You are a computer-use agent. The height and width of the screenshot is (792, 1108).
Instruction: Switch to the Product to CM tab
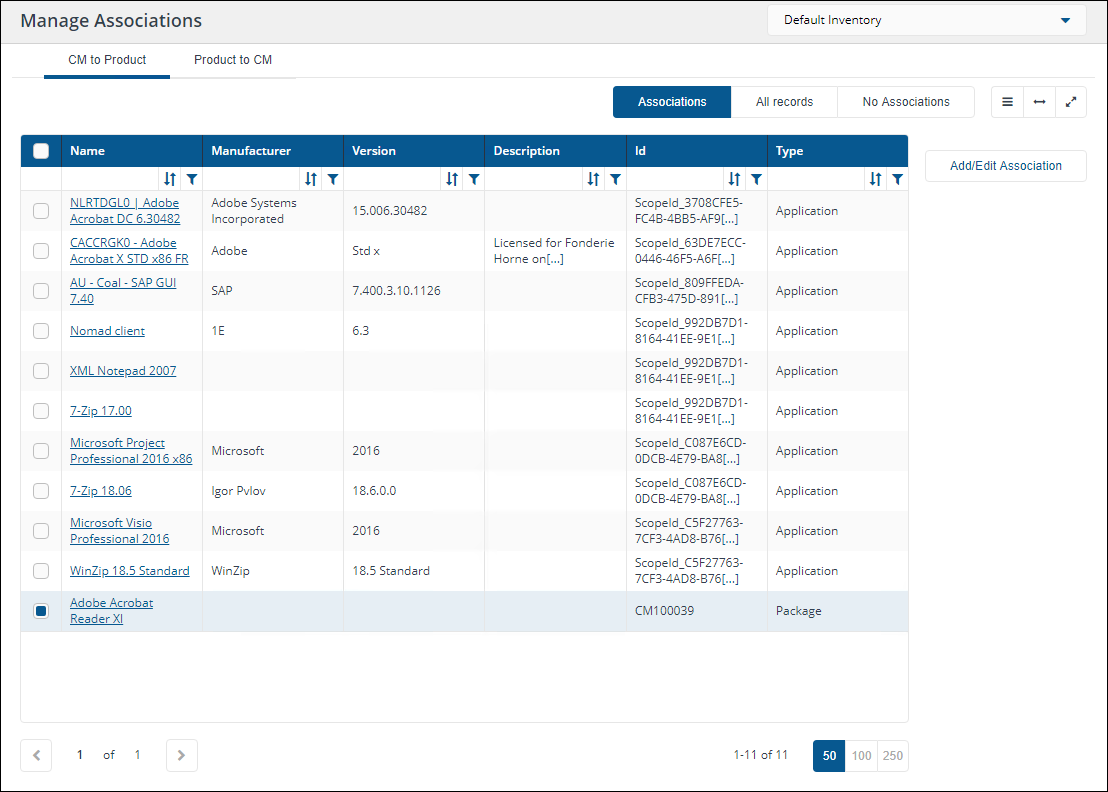pos(233,60)
